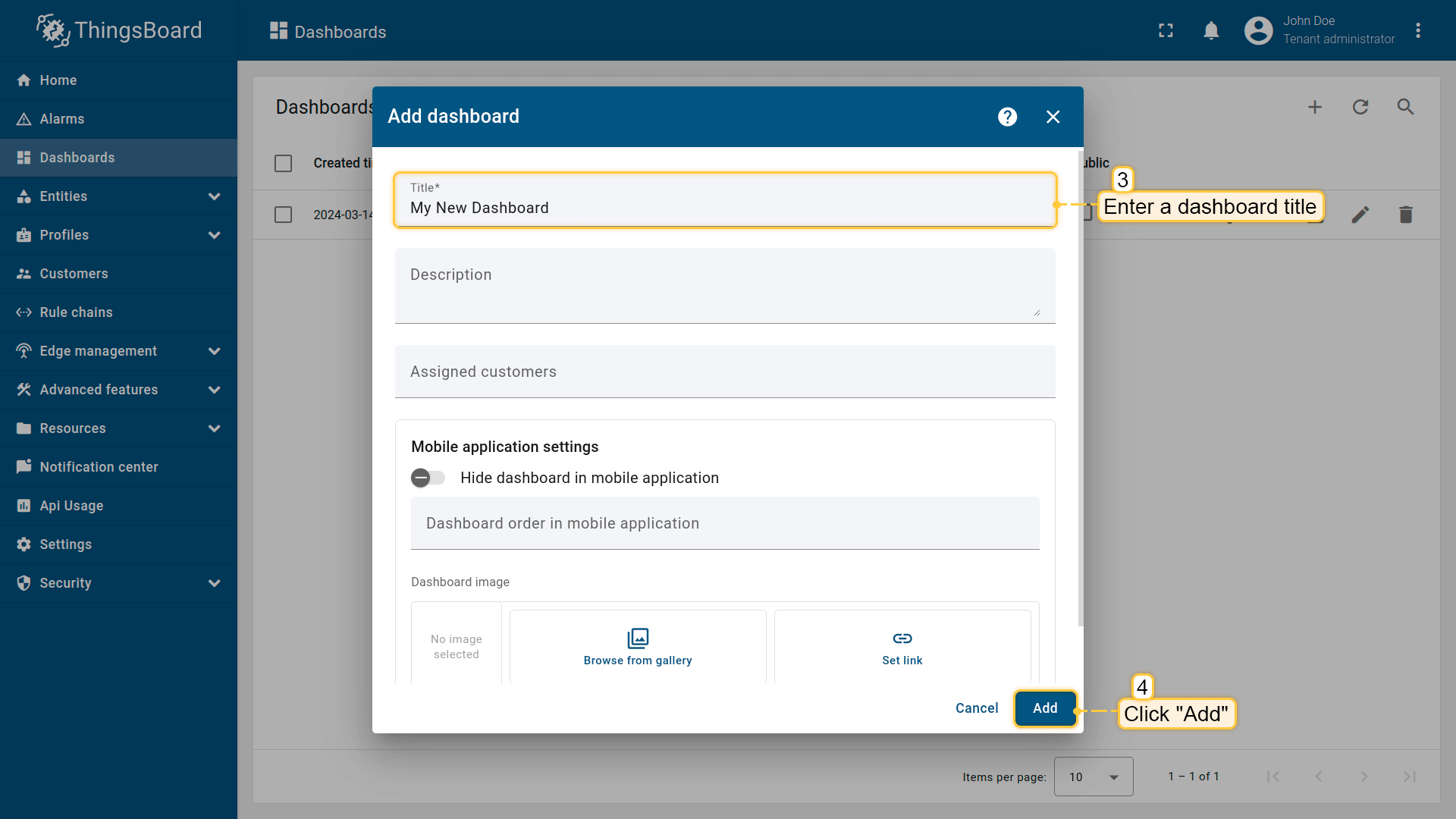Open Rule chains in sidebar

click(76, 312)
